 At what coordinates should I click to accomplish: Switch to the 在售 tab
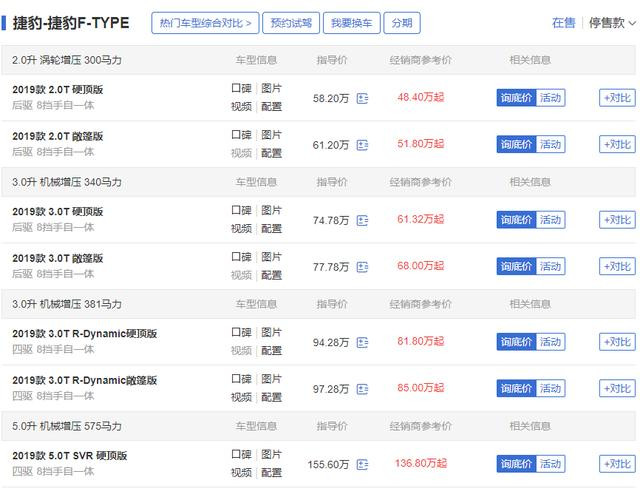(564, 23)
